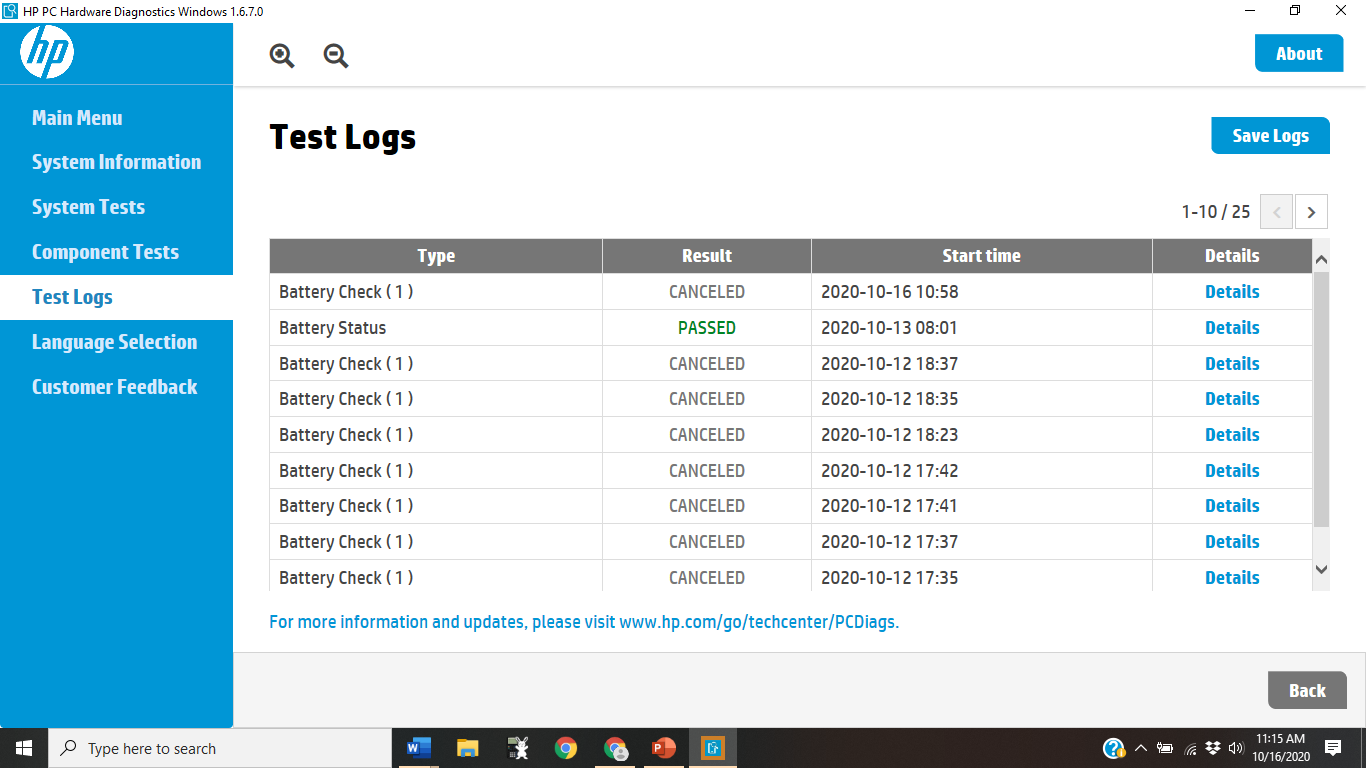This screenshot has width=1366, height=768.
Task: Click the 2020-10-16 10:58 start time
Action: click(890, 292)
